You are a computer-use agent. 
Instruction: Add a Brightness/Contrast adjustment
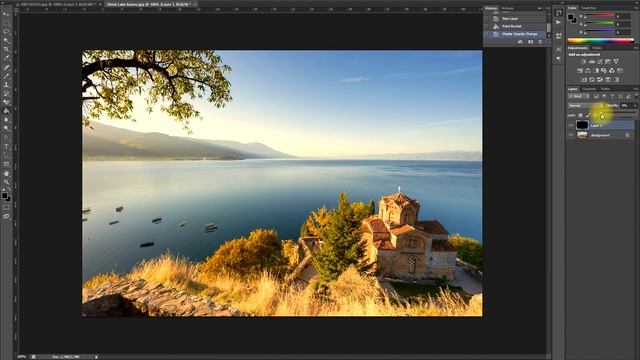coord(584,62)
